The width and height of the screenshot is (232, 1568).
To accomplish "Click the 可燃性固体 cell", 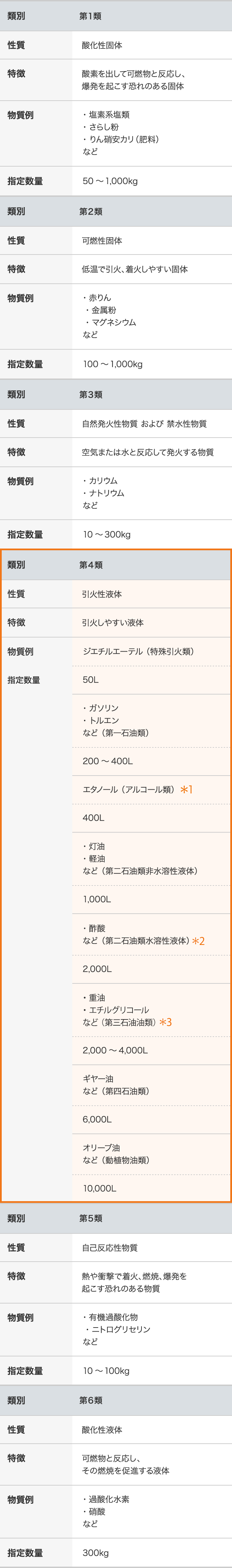I will point(152,240).
